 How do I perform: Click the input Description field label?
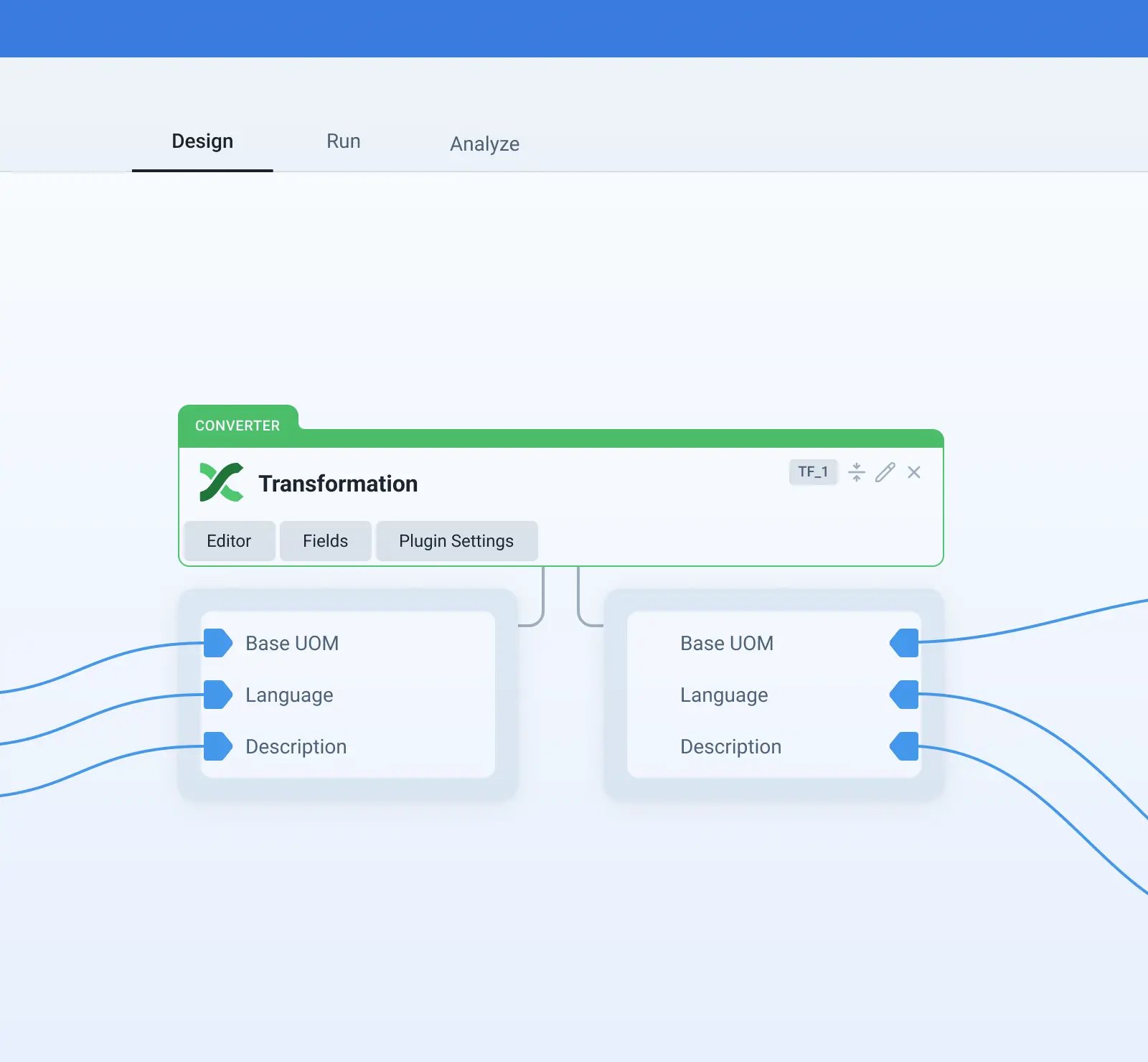coord(296,747)
